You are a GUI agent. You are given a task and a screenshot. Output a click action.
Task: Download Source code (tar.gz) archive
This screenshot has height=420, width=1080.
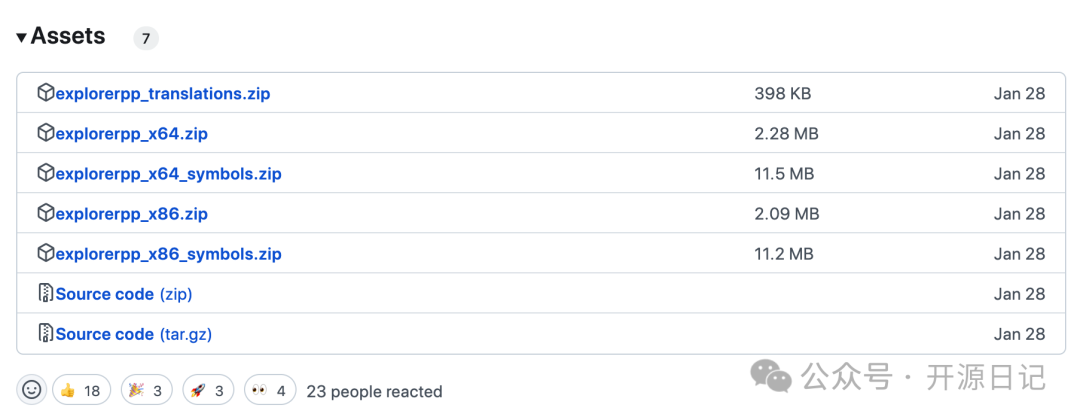[x=134, y=334]
